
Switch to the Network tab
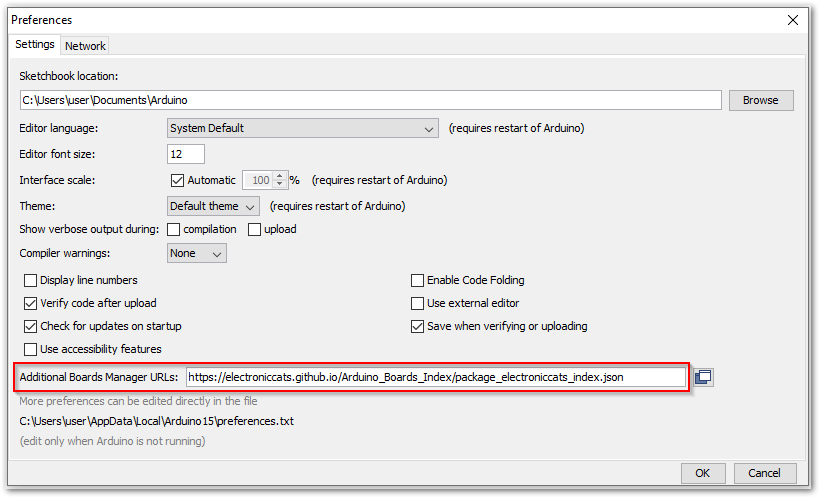pyautogui.click(x=85, y=46)
